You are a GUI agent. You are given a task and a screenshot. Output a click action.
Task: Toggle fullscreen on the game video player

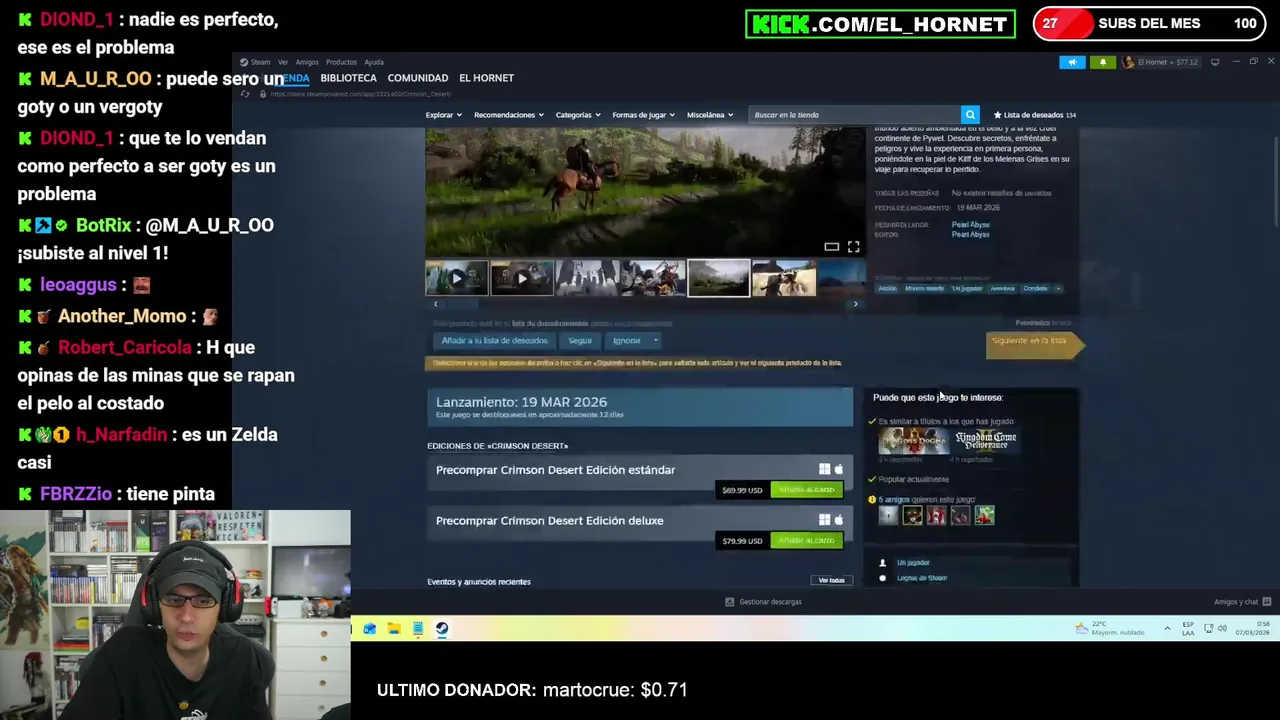[x=853, y=246]
